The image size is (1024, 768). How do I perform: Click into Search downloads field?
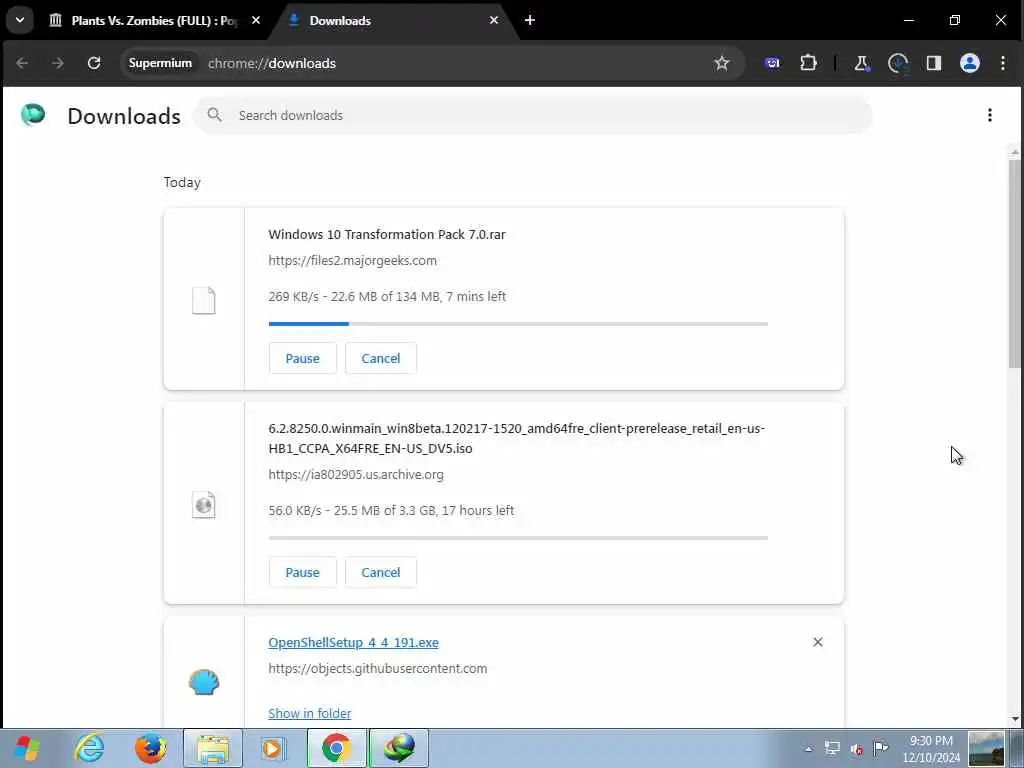pyautogui.click(x=533, y=116)
